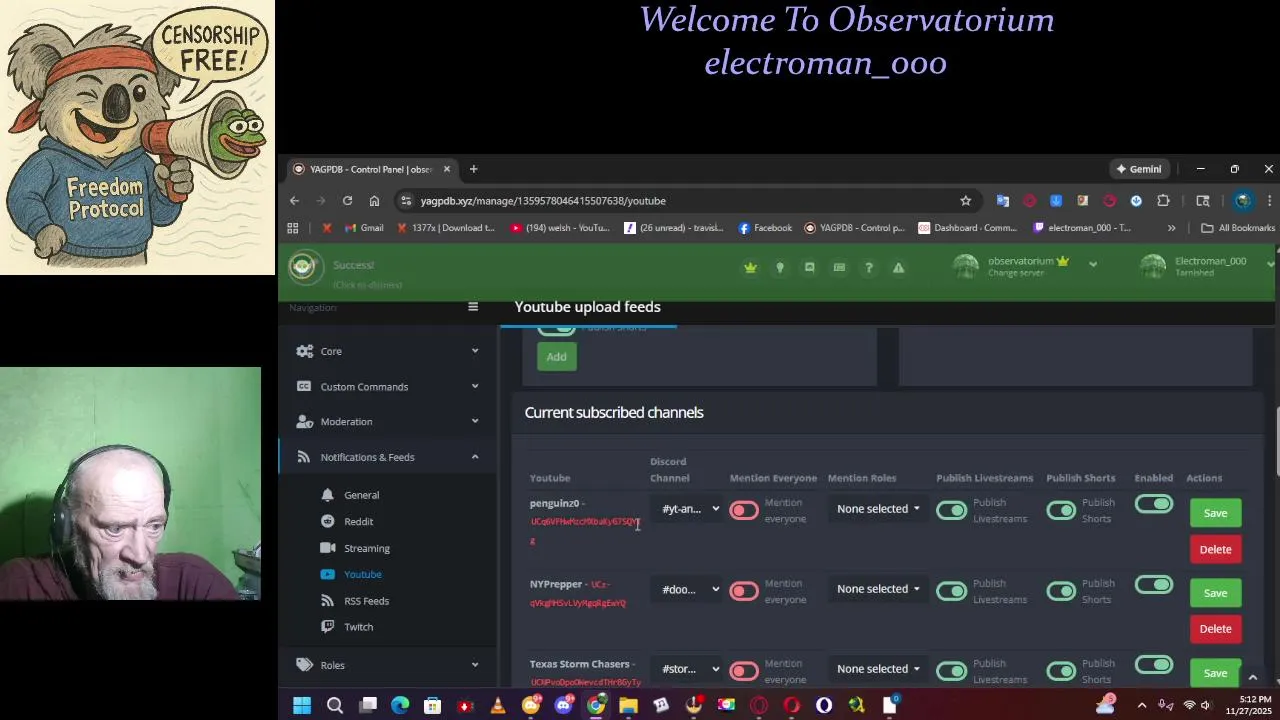Image resolution: width=1280 pixels, height=720 pixels.
Task: Click the lightbulb icon in the green header
Action: point(780,267)
